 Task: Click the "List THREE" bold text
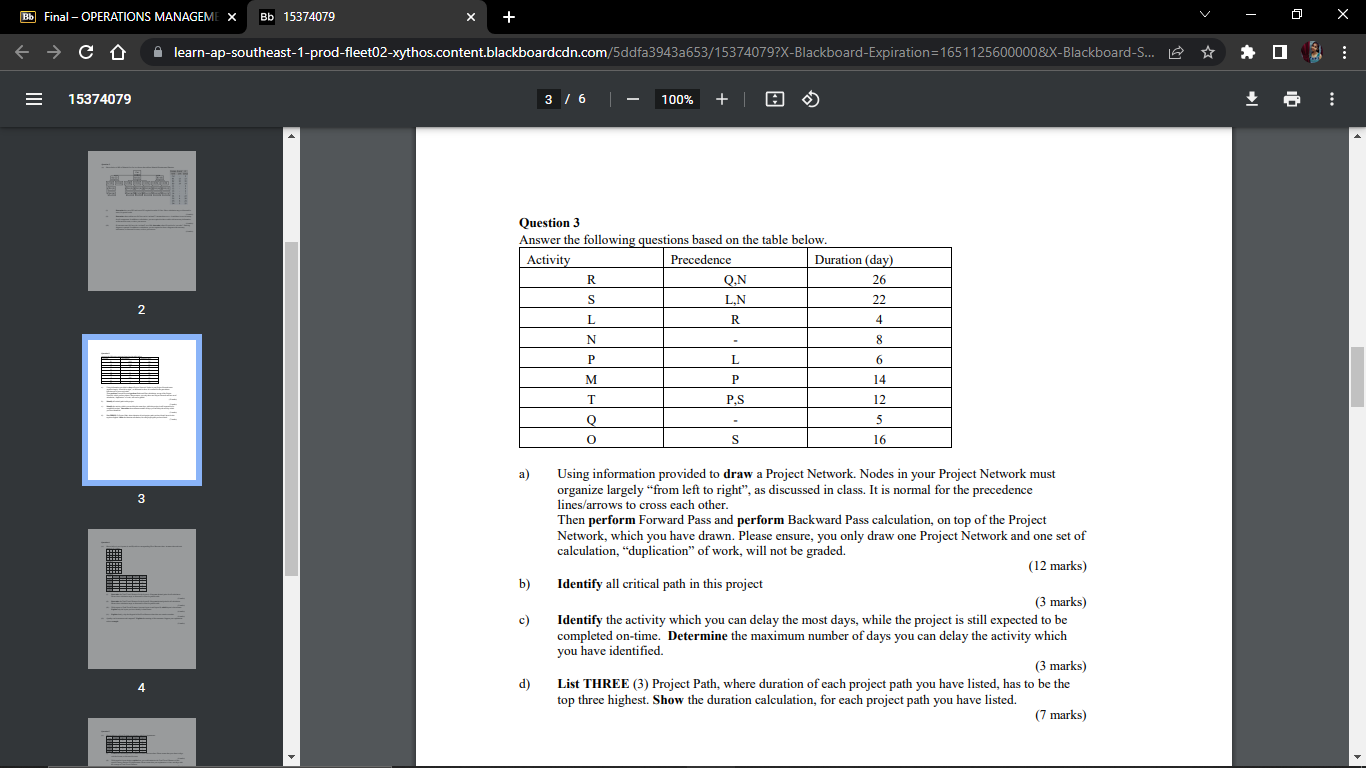[593, 684]
